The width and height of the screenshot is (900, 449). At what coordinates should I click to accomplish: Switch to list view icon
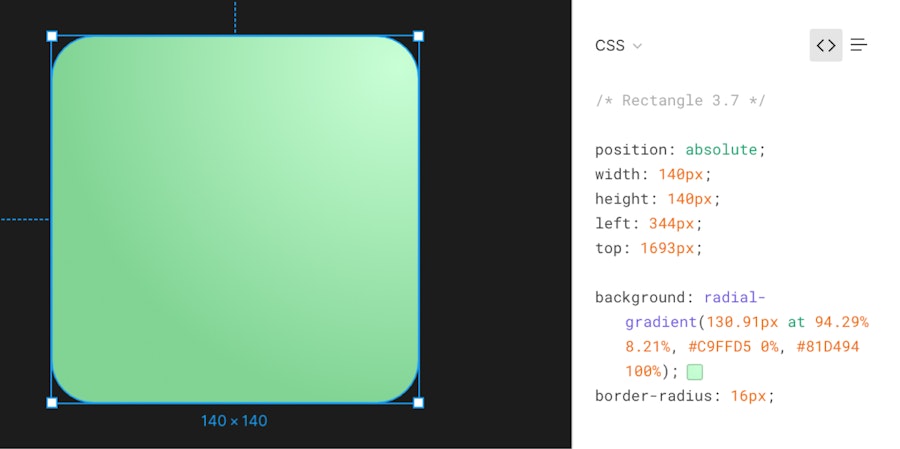coord(859,45)
